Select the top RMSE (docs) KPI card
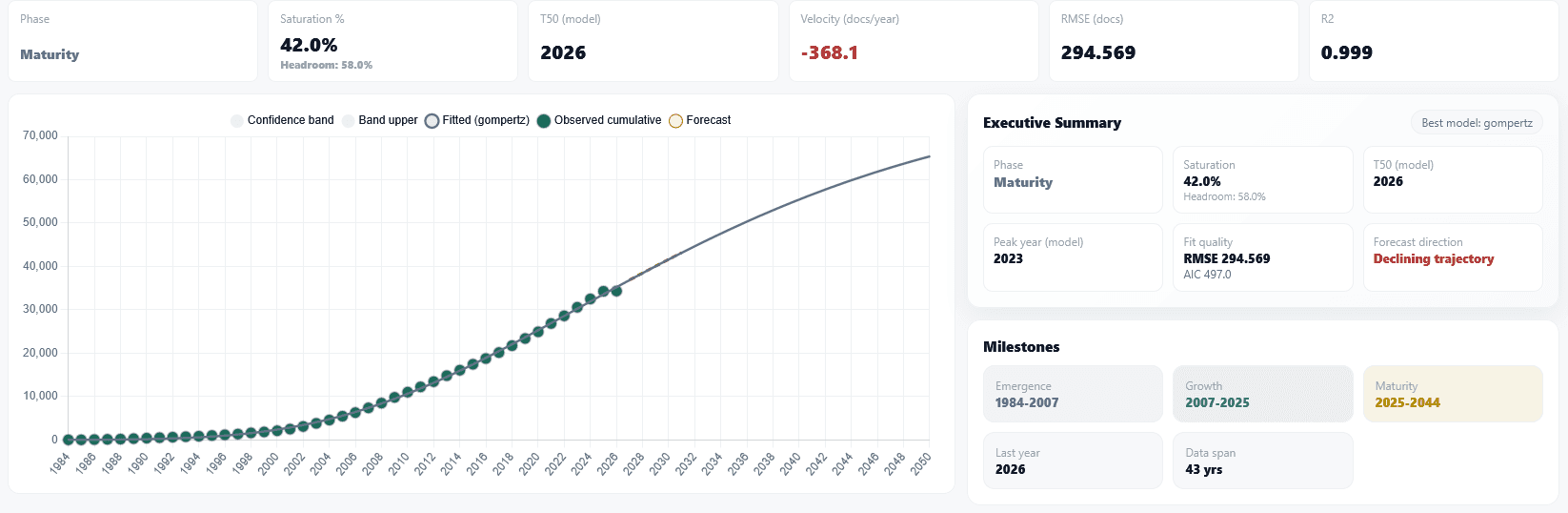This screenshot has width=1568, height=513. pos(1174,41)
